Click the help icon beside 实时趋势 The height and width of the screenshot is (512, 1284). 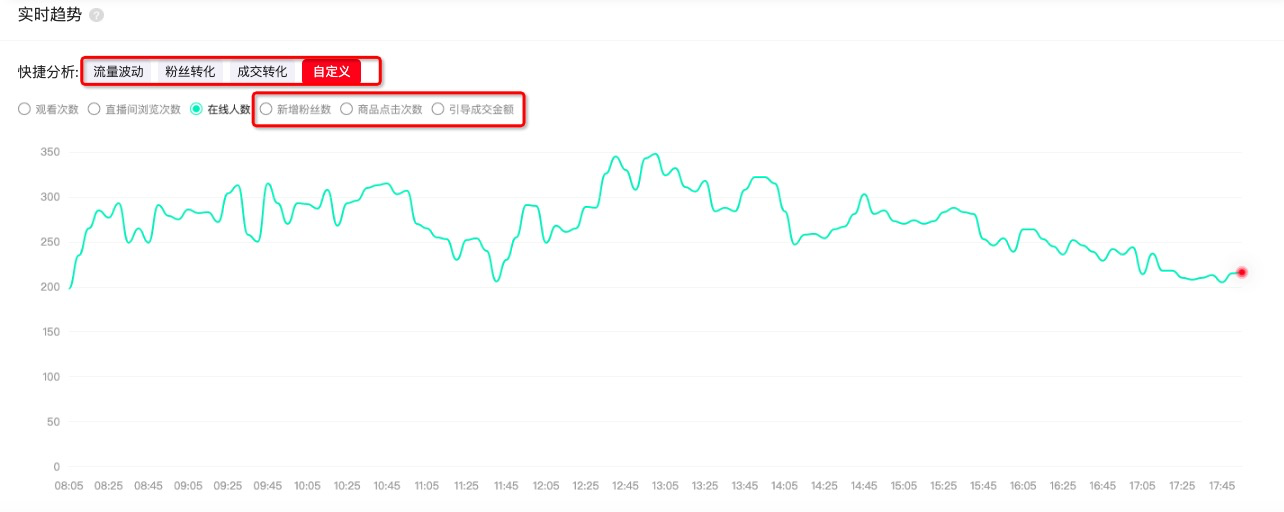coord(96,16)
